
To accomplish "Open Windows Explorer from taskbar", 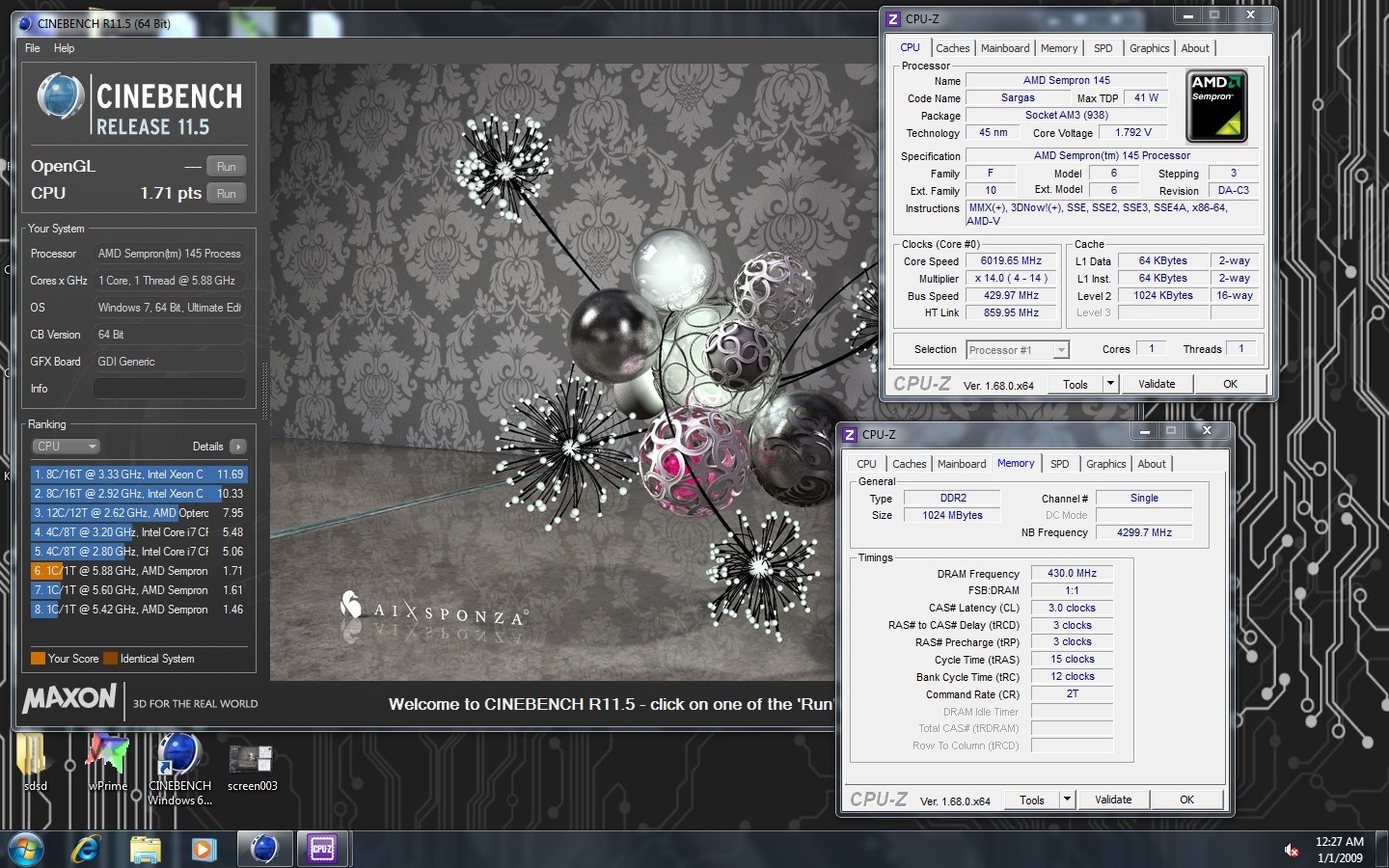I will pos(145,849).
